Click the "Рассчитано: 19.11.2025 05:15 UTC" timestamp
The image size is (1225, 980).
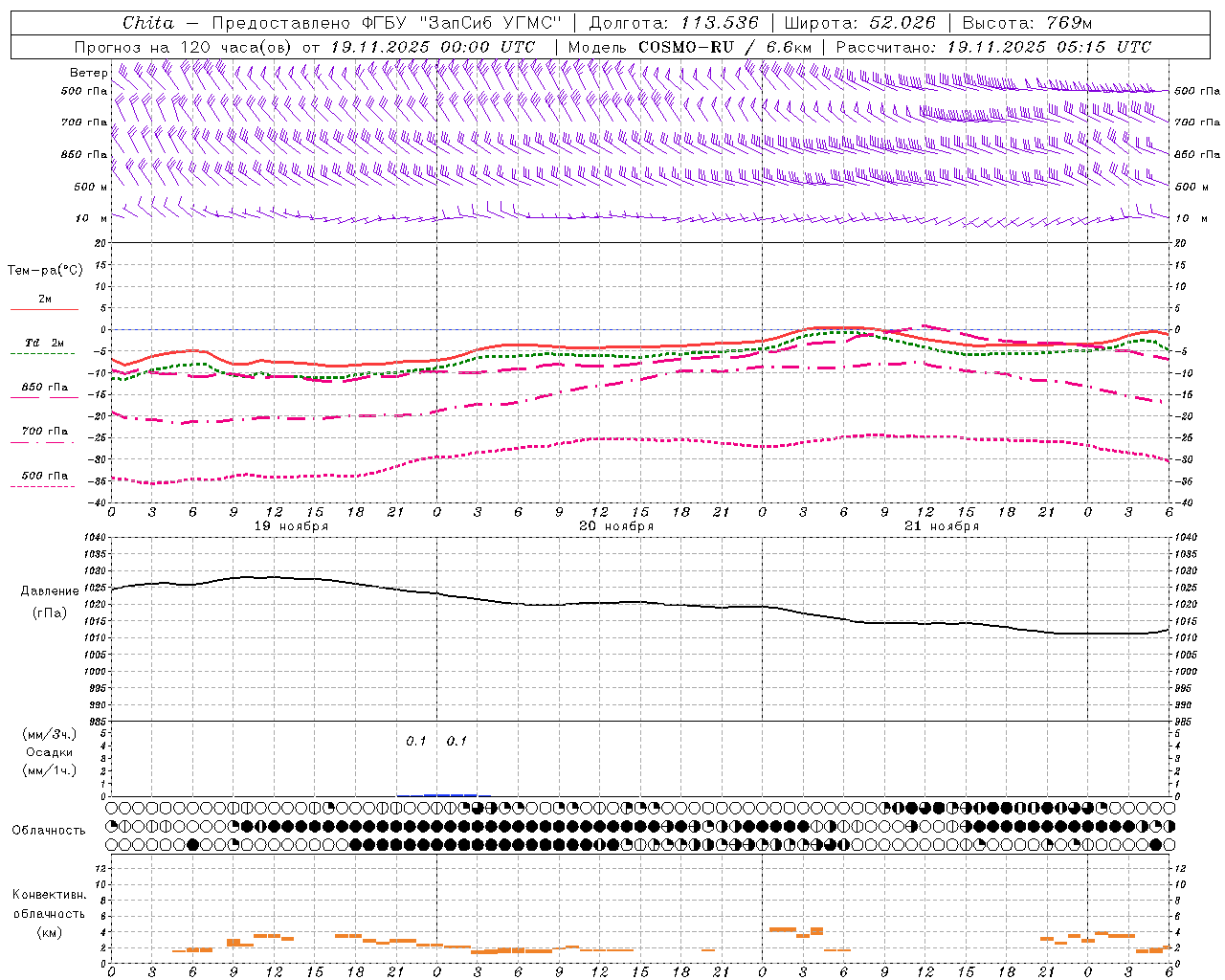coord(993,47)
